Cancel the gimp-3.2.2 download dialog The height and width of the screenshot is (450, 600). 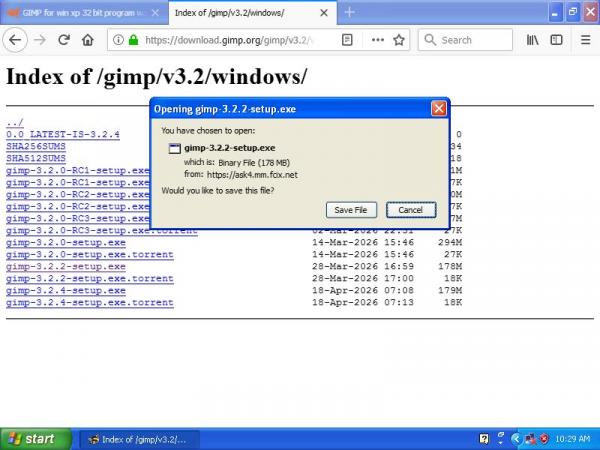[411, 210]
